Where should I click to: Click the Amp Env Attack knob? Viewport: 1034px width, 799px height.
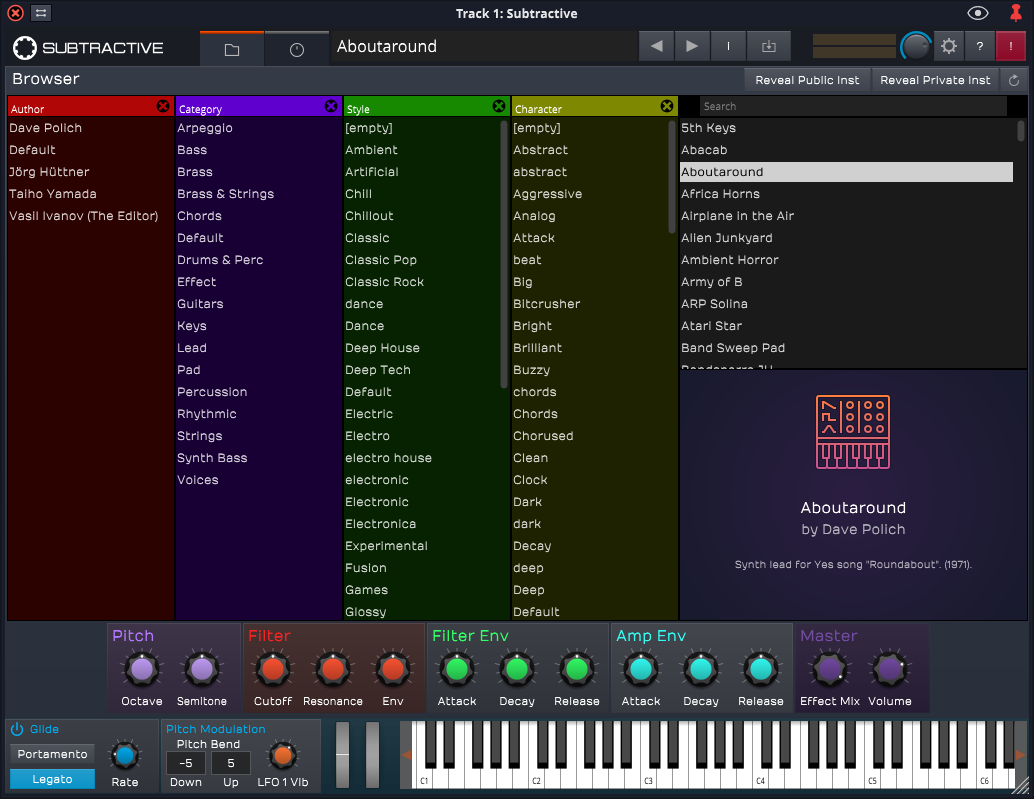click(641, 669)
